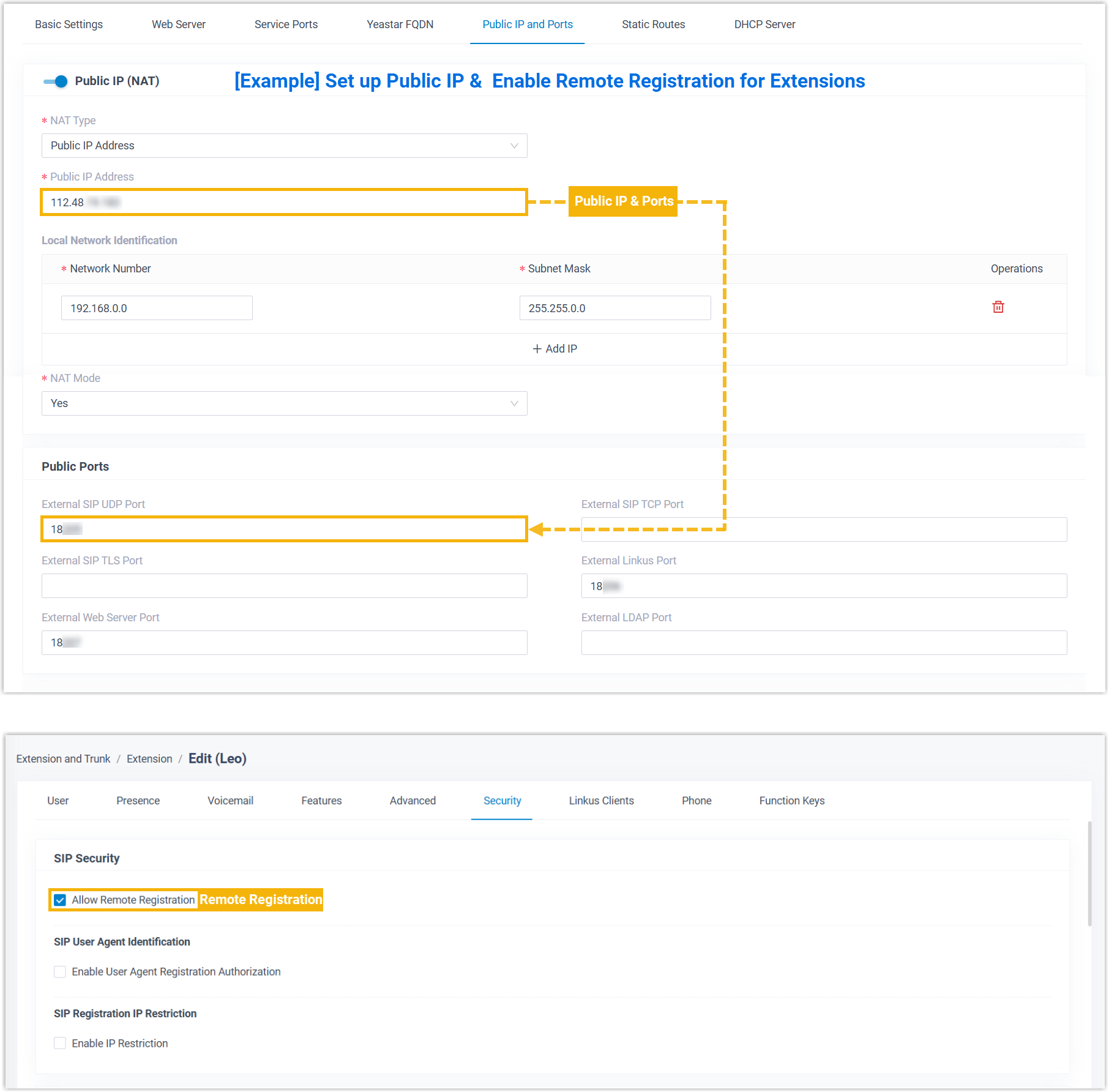1109x1092 pixels.
Task: Click the extension page vertical scrollbar
Action: [1089, 874]
